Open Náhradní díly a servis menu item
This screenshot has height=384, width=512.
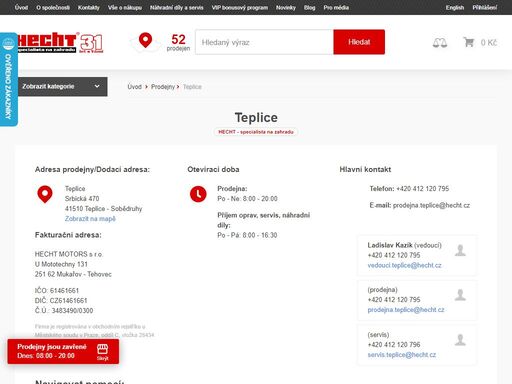[177, 7]
